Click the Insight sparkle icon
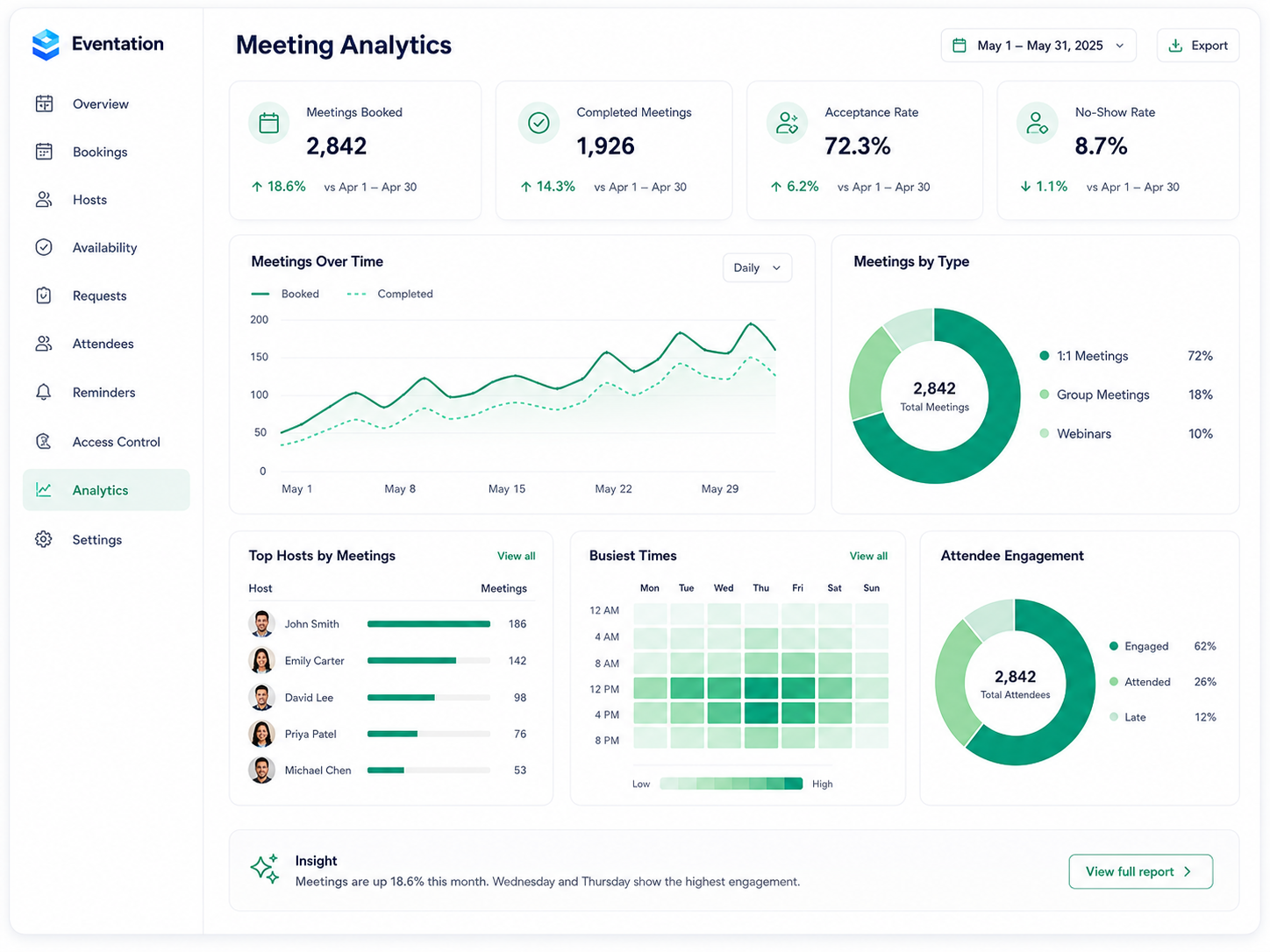Viewport: 1270px width, 952px height. (x=265, y=869)
